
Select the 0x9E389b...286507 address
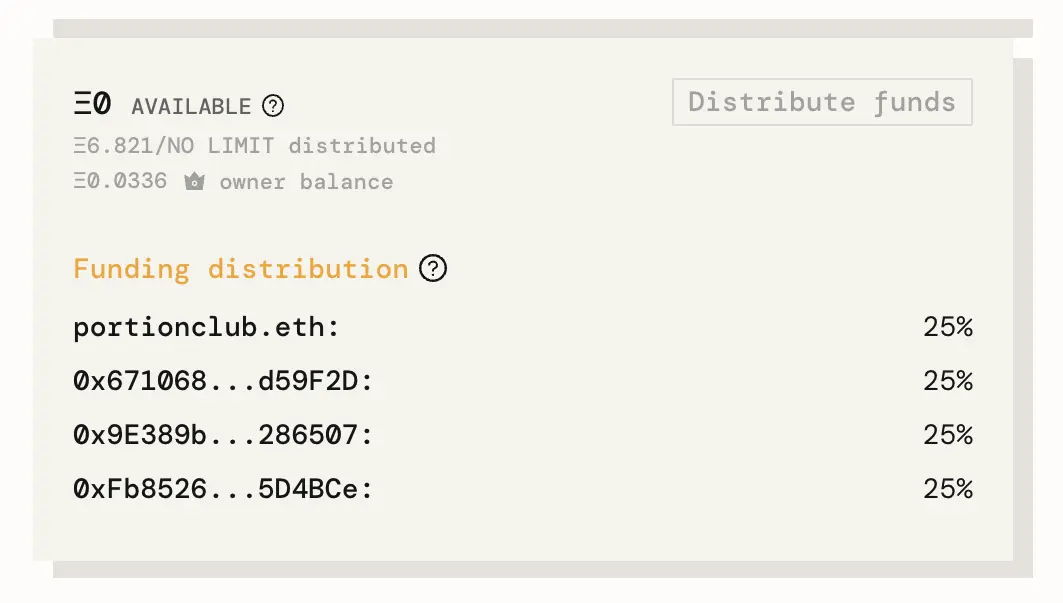pos(216,436)
